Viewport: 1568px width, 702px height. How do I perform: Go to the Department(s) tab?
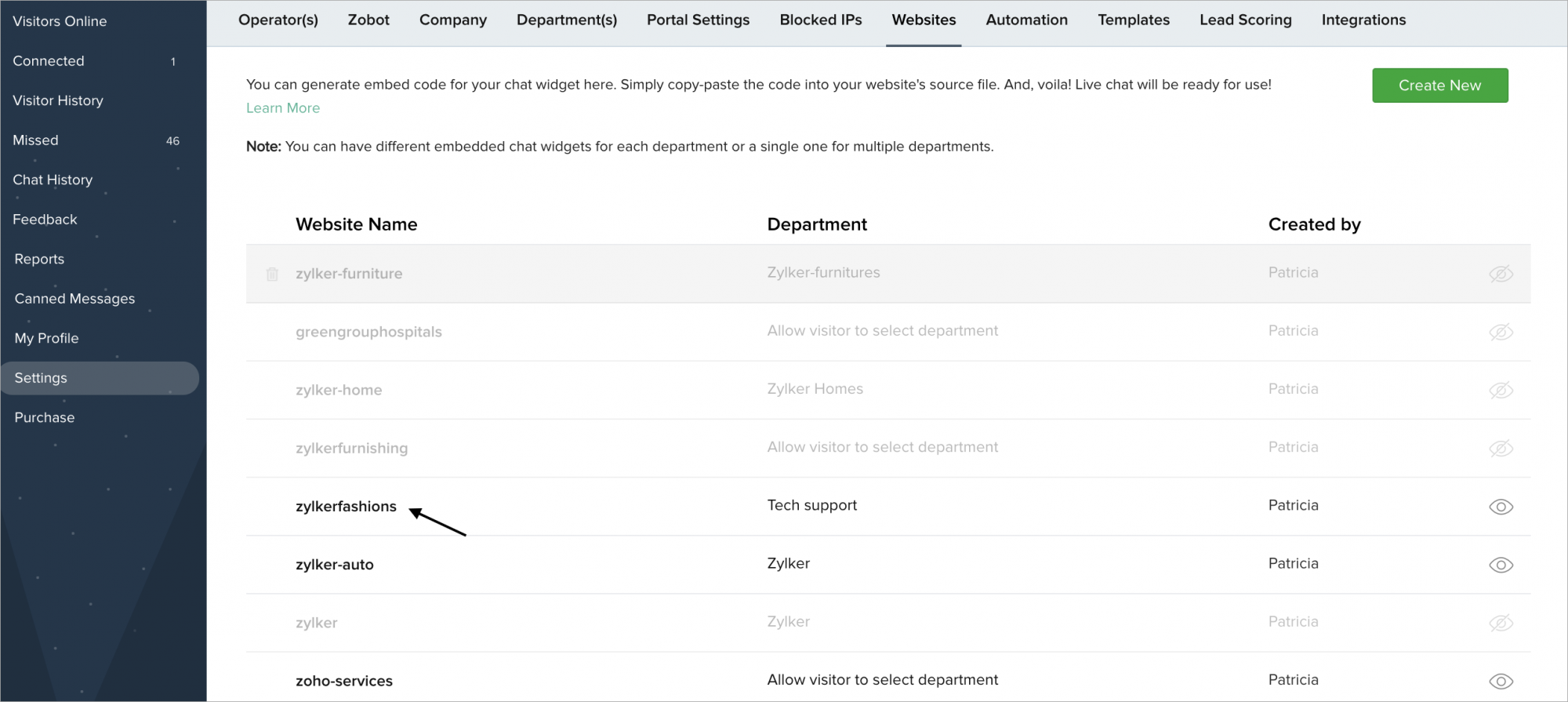[567, 20]
